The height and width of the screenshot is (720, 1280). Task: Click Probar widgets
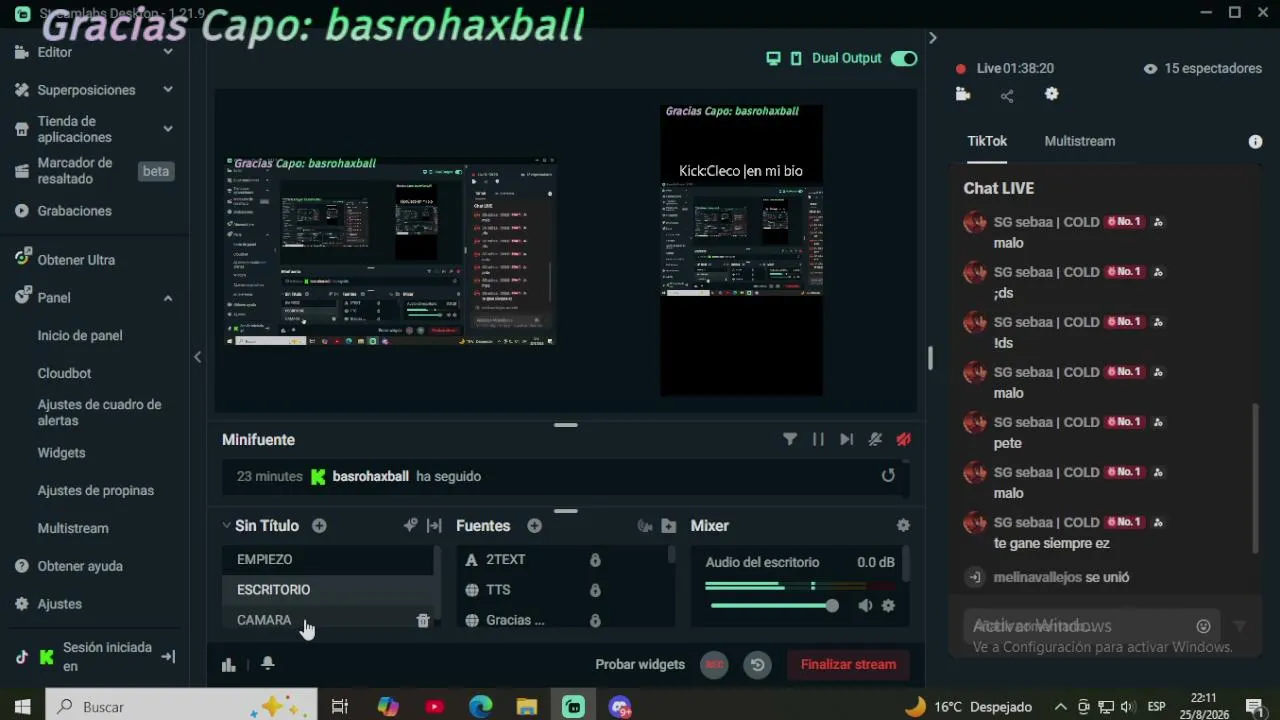(640, 664)
